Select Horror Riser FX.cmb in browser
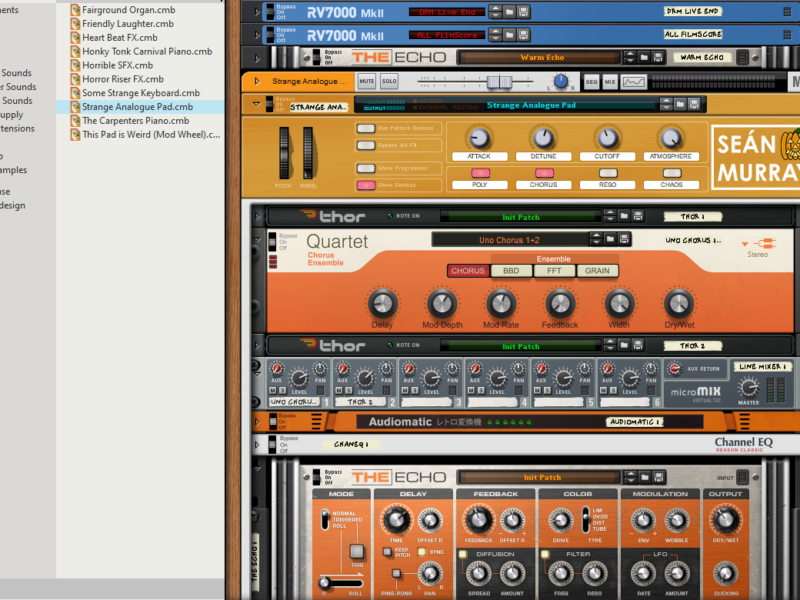 (x=123, y=79)
